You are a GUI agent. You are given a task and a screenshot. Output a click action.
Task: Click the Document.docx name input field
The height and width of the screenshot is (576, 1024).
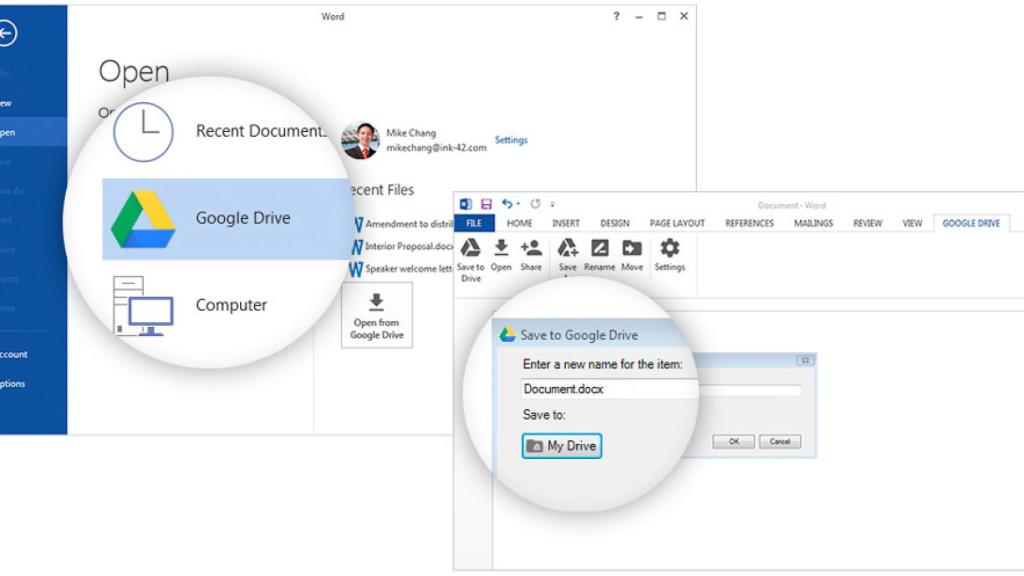point(608,389)
